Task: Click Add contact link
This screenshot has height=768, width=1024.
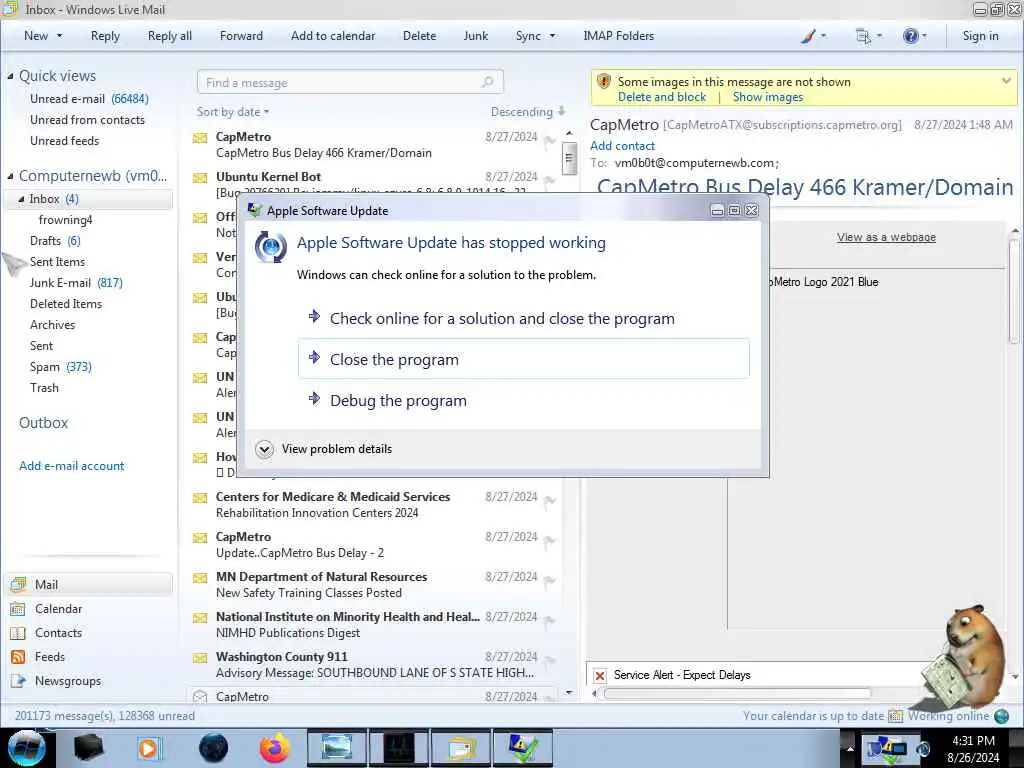Action: click(x=622, y=146)
